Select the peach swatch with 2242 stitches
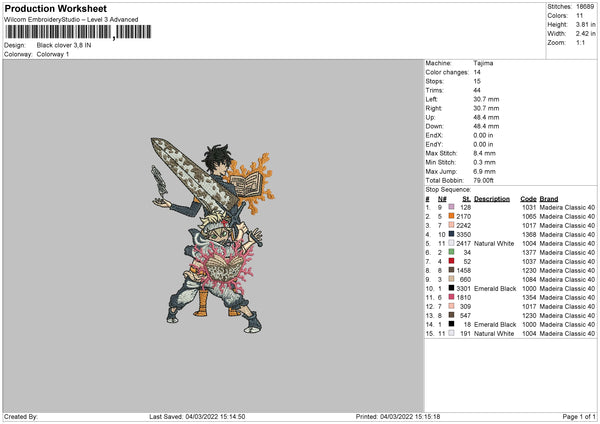Screen dimensions: 600x424 point(451,225)
